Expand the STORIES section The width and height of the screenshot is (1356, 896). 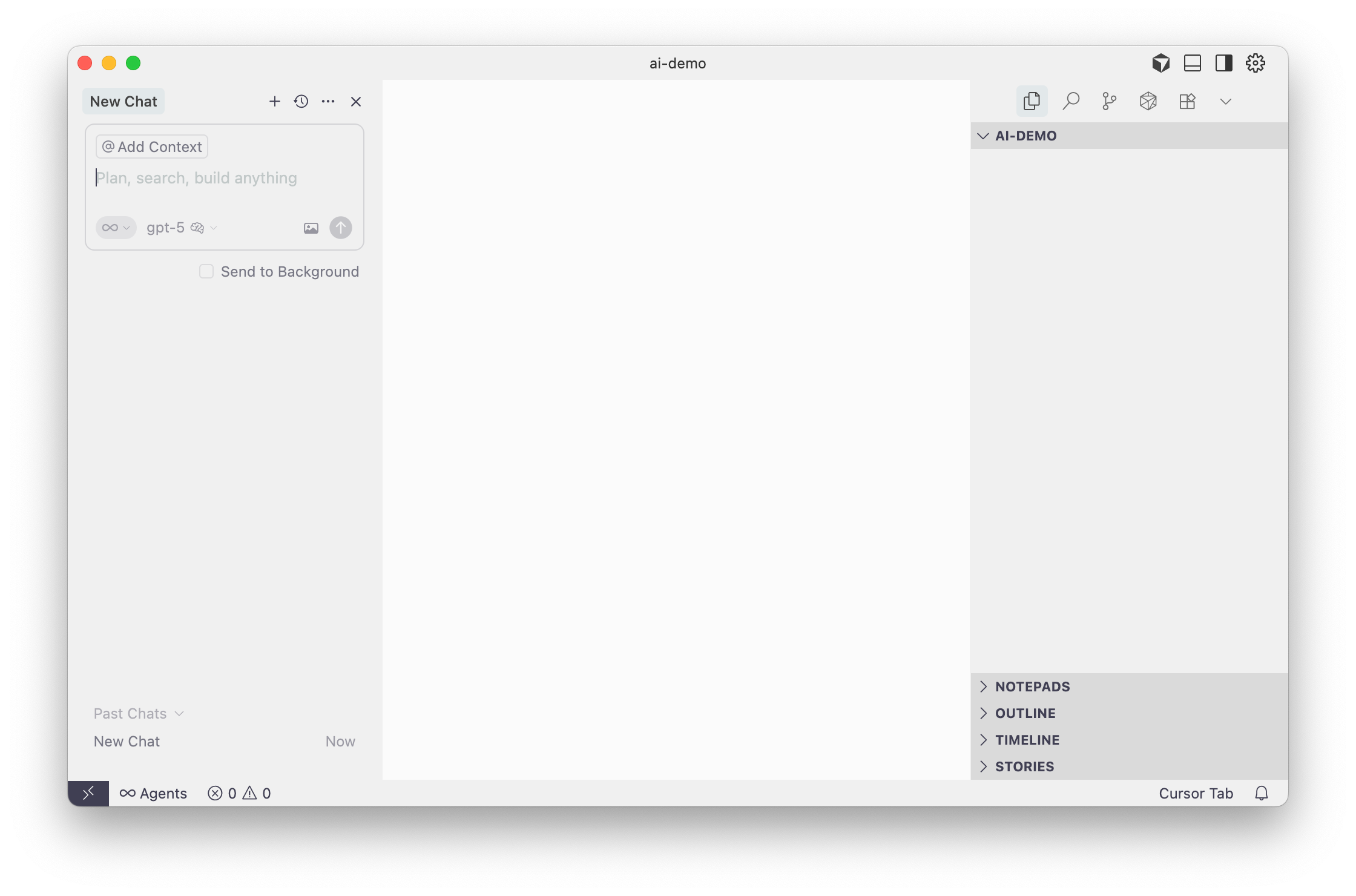[x=1129, y=766]
